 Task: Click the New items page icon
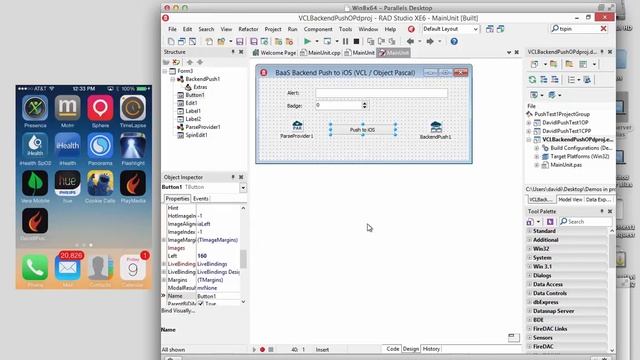(171, 41)
